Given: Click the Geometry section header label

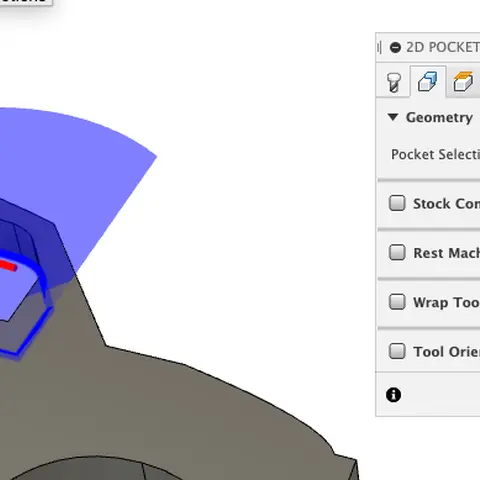Looking at the screenshot, I should pos(439,118).
